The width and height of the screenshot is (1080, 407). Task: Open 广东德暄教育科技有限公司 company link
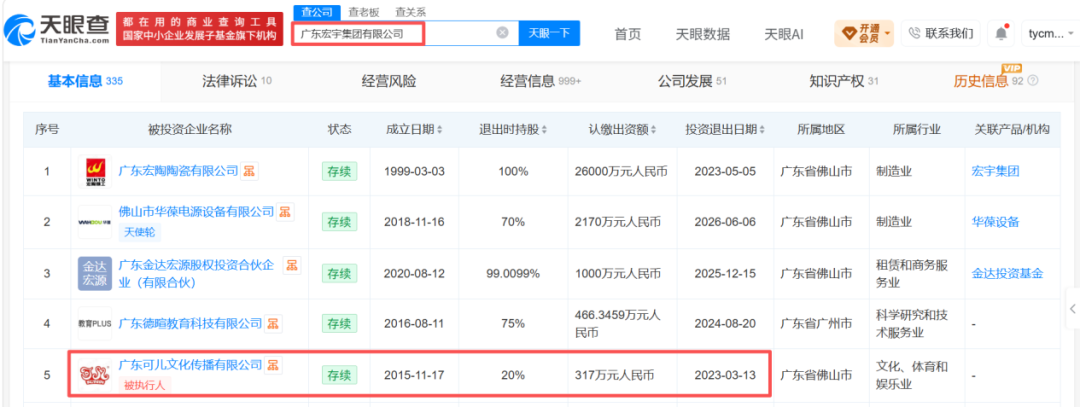[x=191, y=323]
